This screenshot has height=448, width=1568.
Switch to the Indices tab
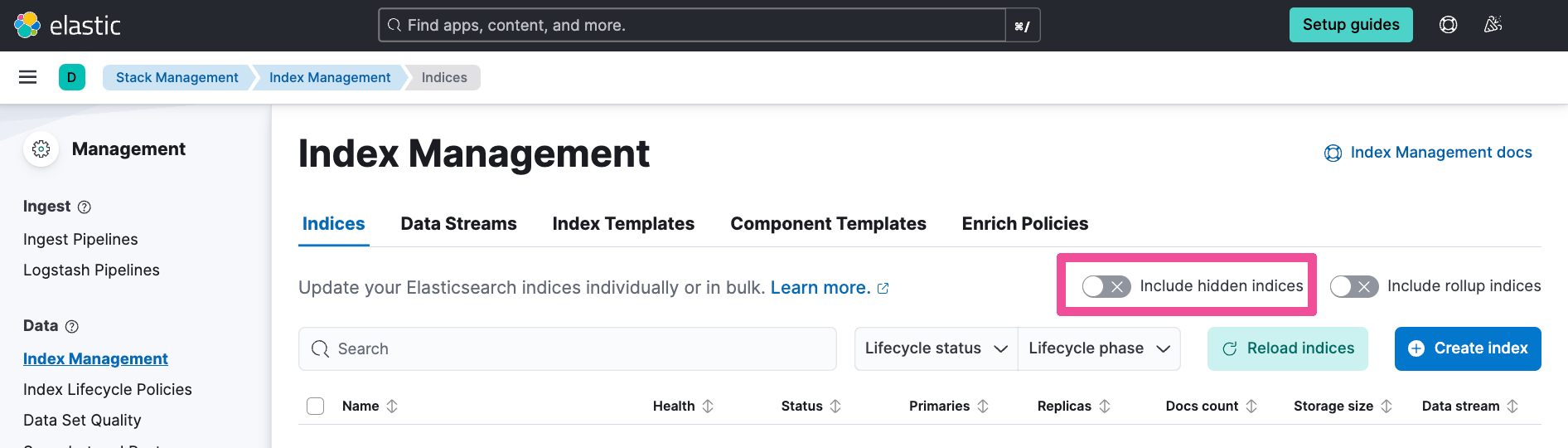(334, 224)
